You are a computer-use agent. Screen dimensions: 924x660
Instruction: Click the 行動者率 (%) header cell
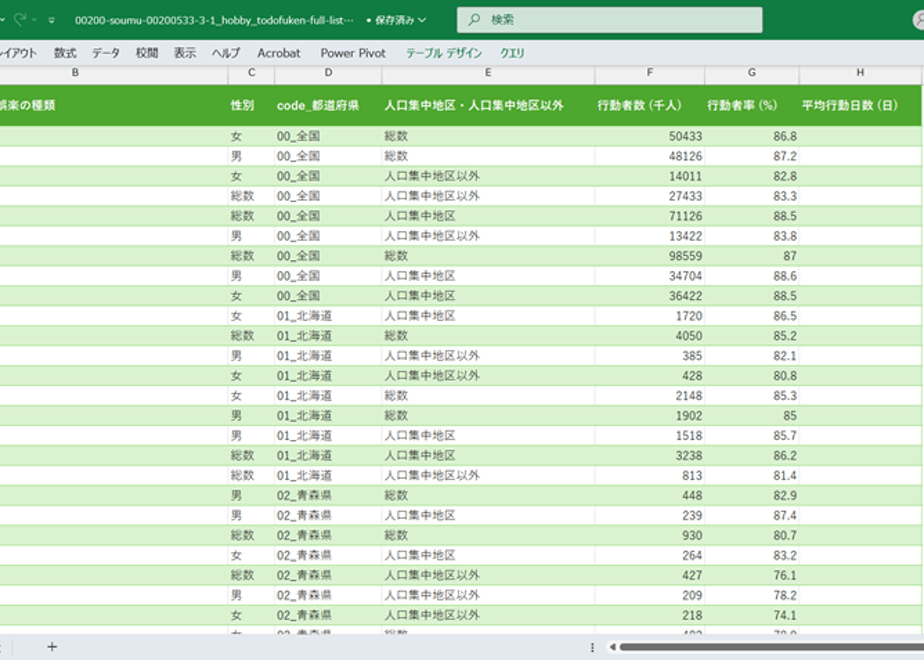coord(752,105)
